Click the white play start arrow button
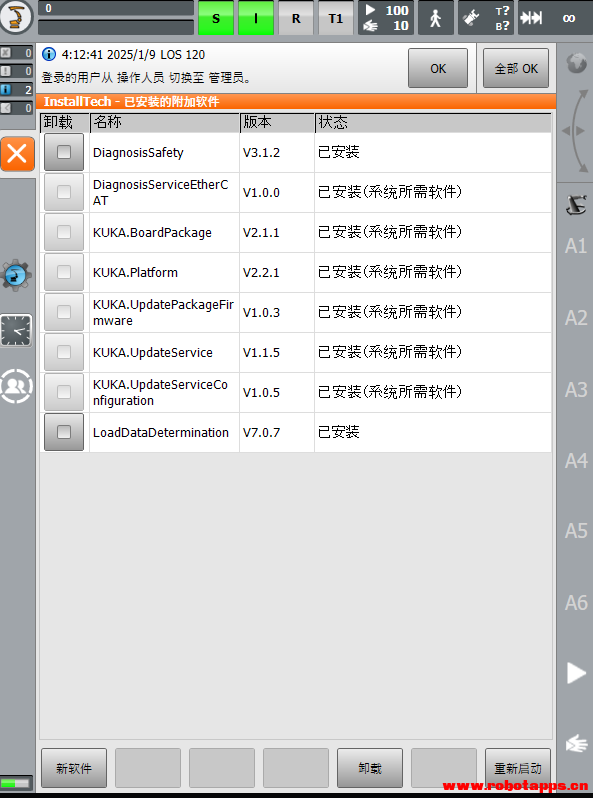593x798 pixels. pyautogui.click(x=576, y=673)
